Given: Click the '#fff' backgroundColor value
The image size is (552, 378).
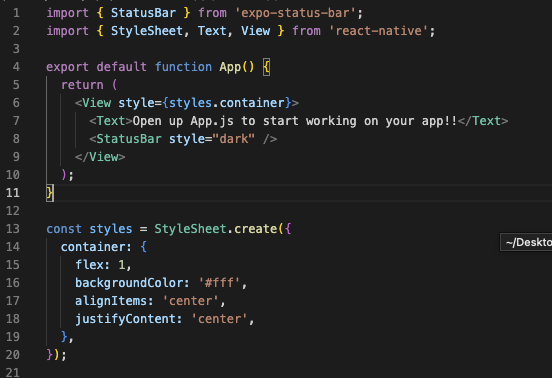Looking at the screenshot, I should point(219,283).
